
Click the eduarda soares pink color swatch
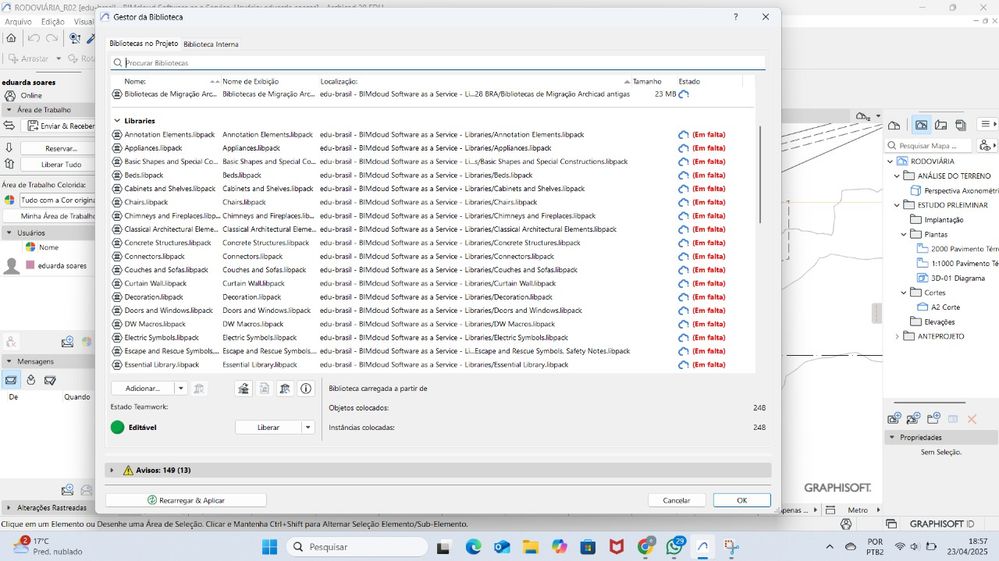point(30,265)
